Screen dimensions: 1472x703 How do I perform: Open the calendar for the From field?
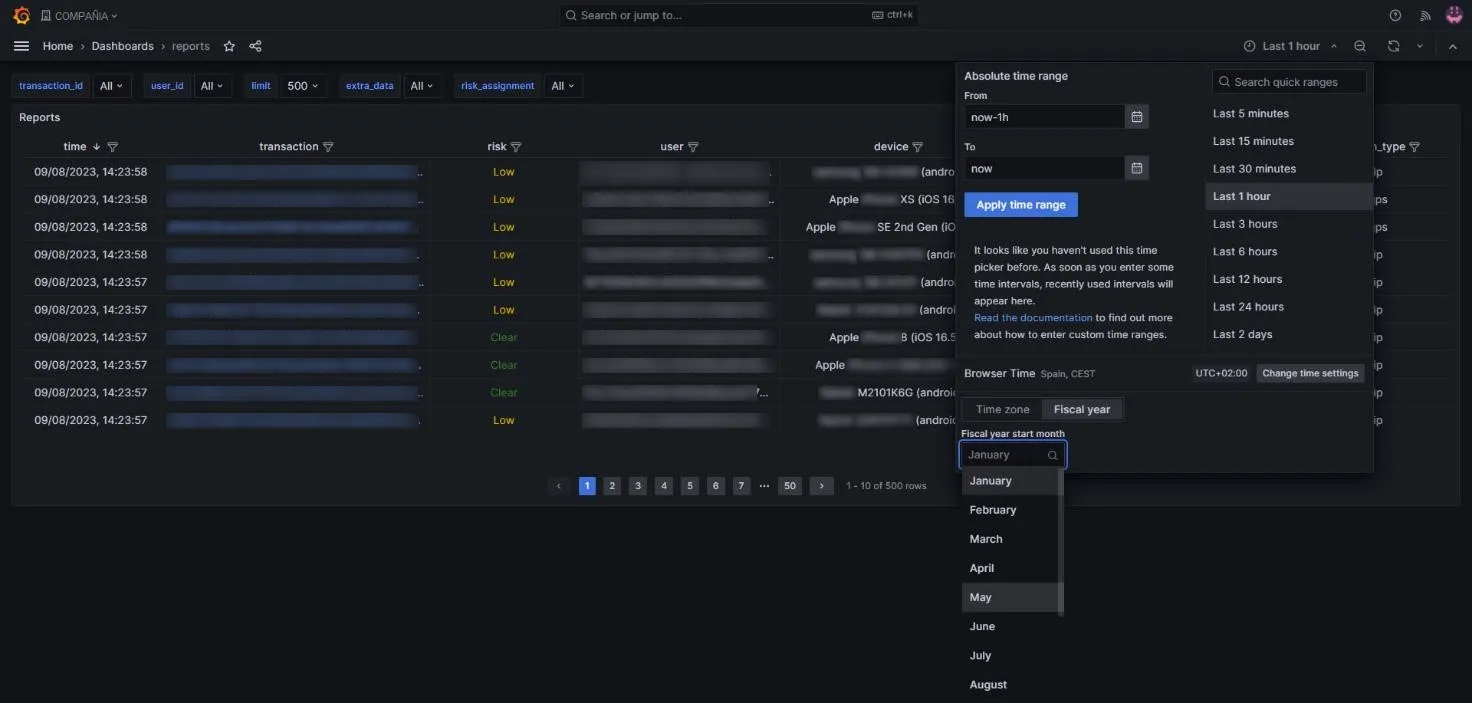(x=1137, y=117)
